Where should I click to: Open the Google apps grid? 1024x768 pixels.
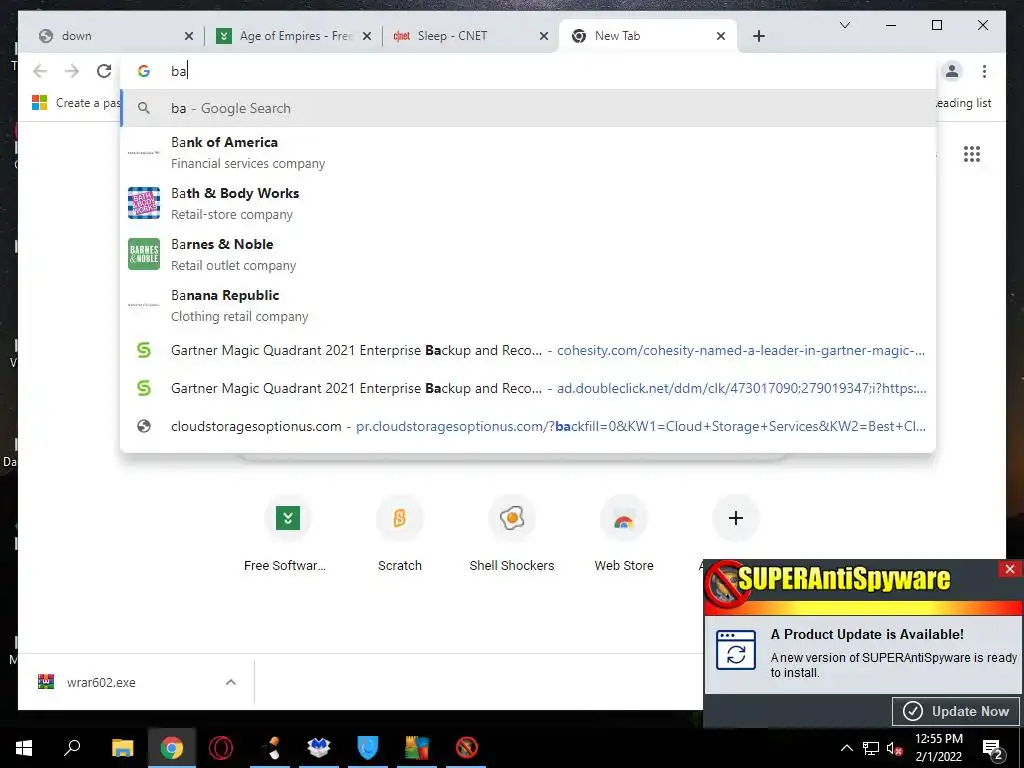972,154
